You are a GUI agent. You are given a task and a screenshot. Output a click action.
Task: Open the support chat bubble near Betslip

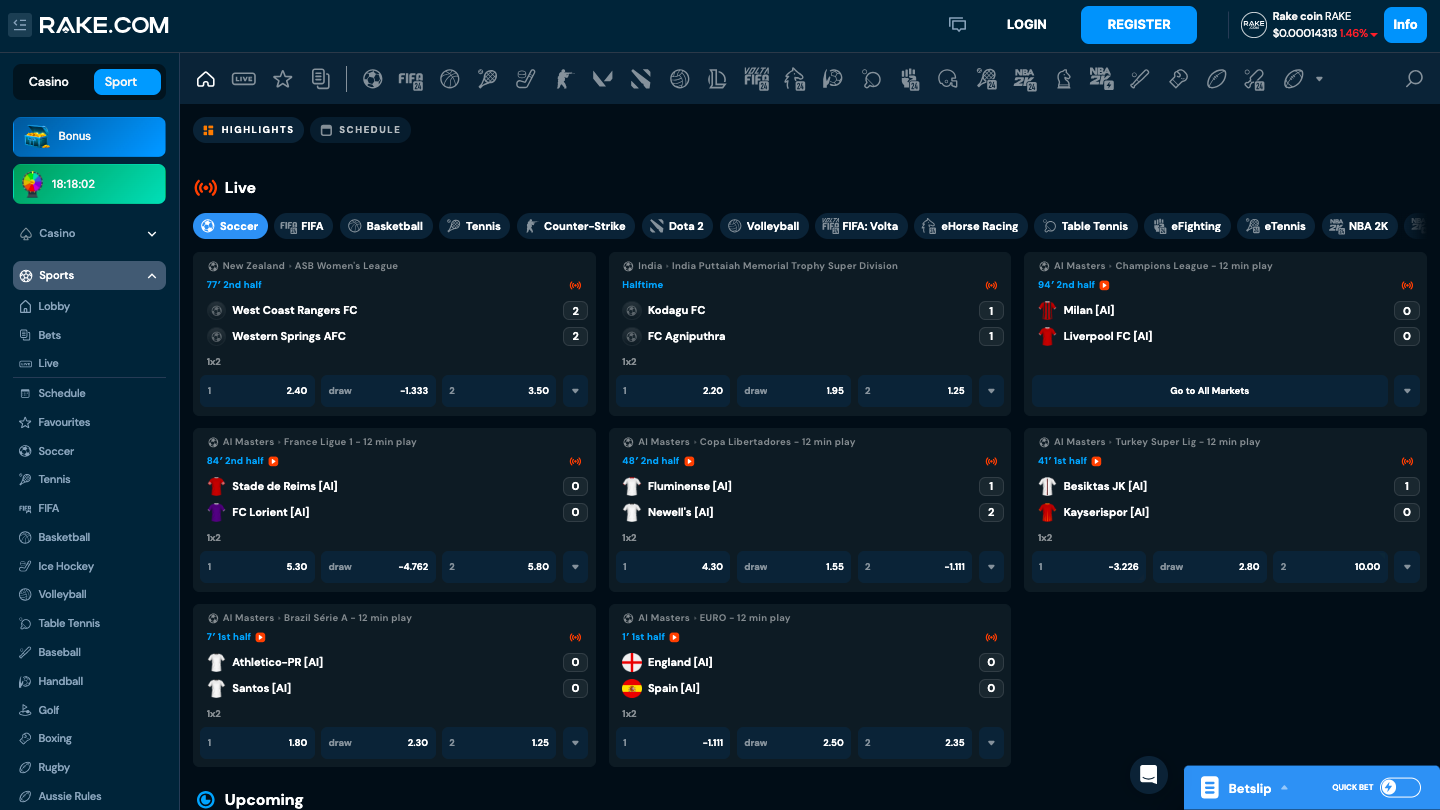(x=1149, y=775)
